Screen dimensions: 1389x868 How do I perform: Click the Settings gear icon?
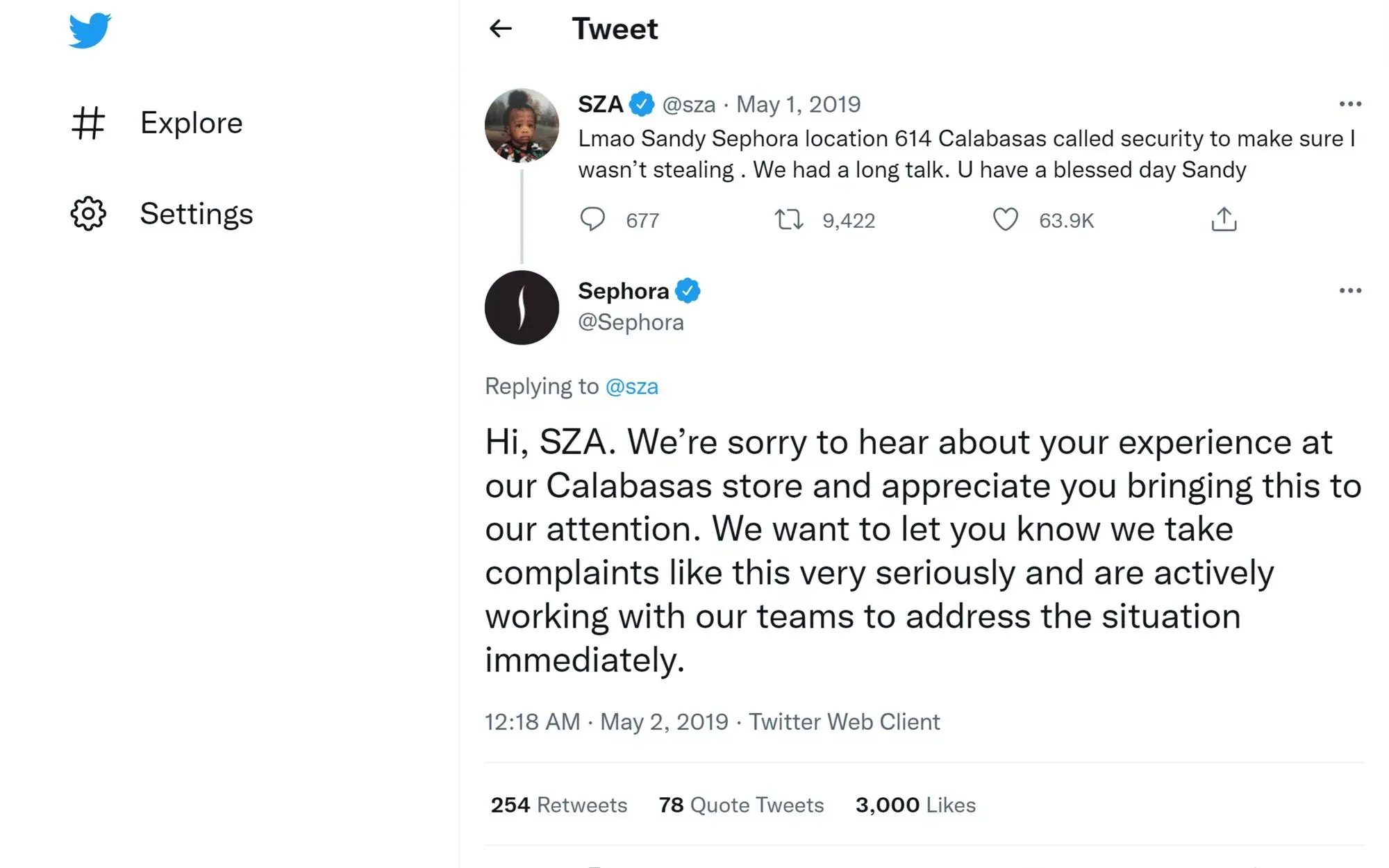tap(88, 214)
